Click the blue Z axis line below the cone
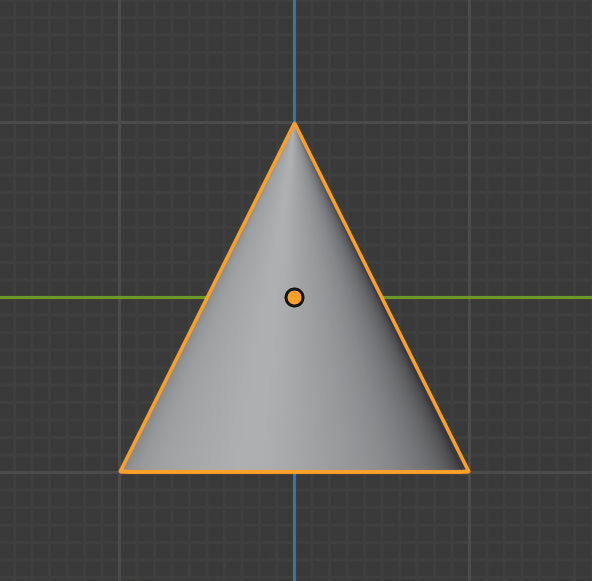The height and width of the screenshot is (581, 592). 294,527
